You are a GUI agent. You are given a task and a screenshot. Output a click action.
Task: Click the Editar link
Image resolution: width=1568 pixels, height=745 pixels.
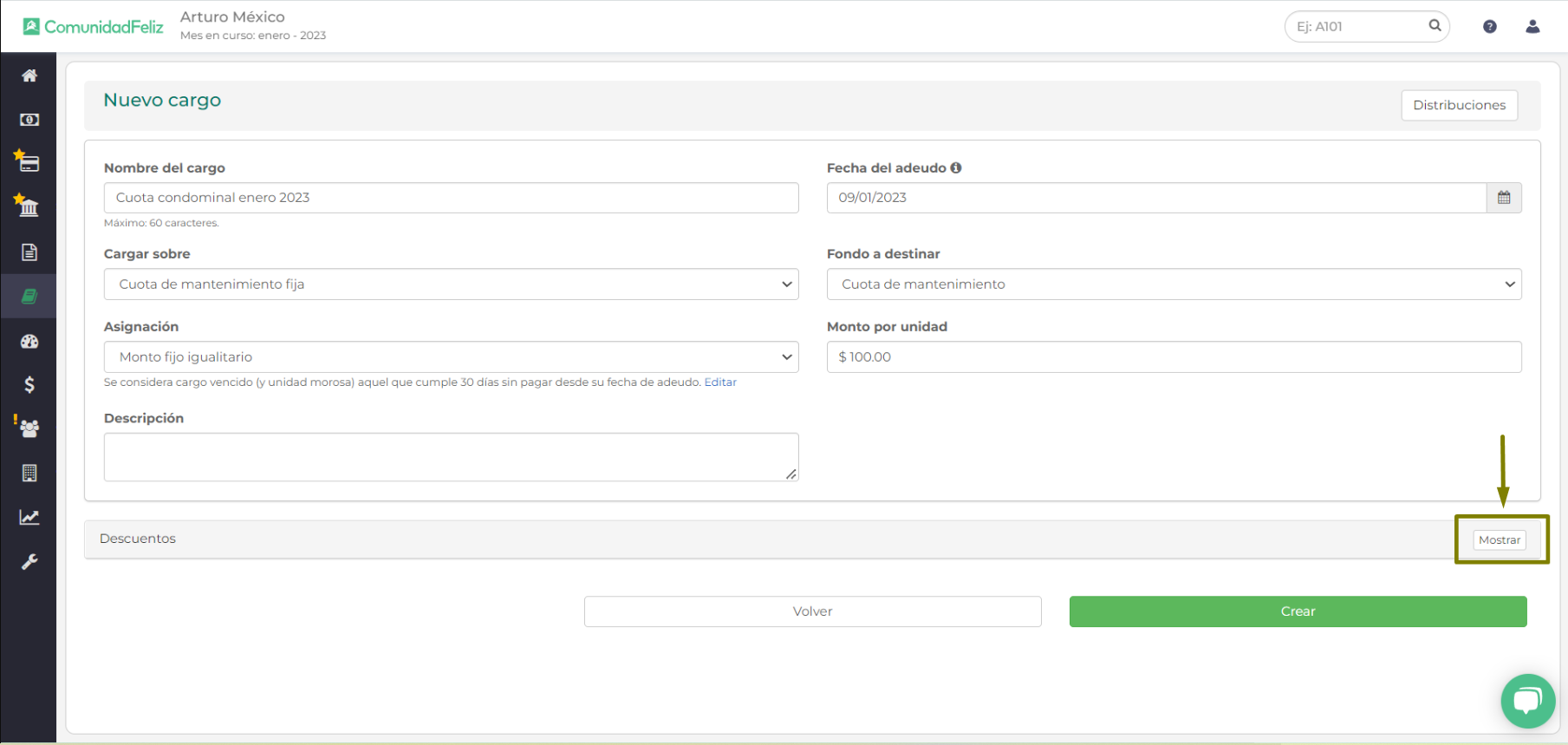click(719, 382)
